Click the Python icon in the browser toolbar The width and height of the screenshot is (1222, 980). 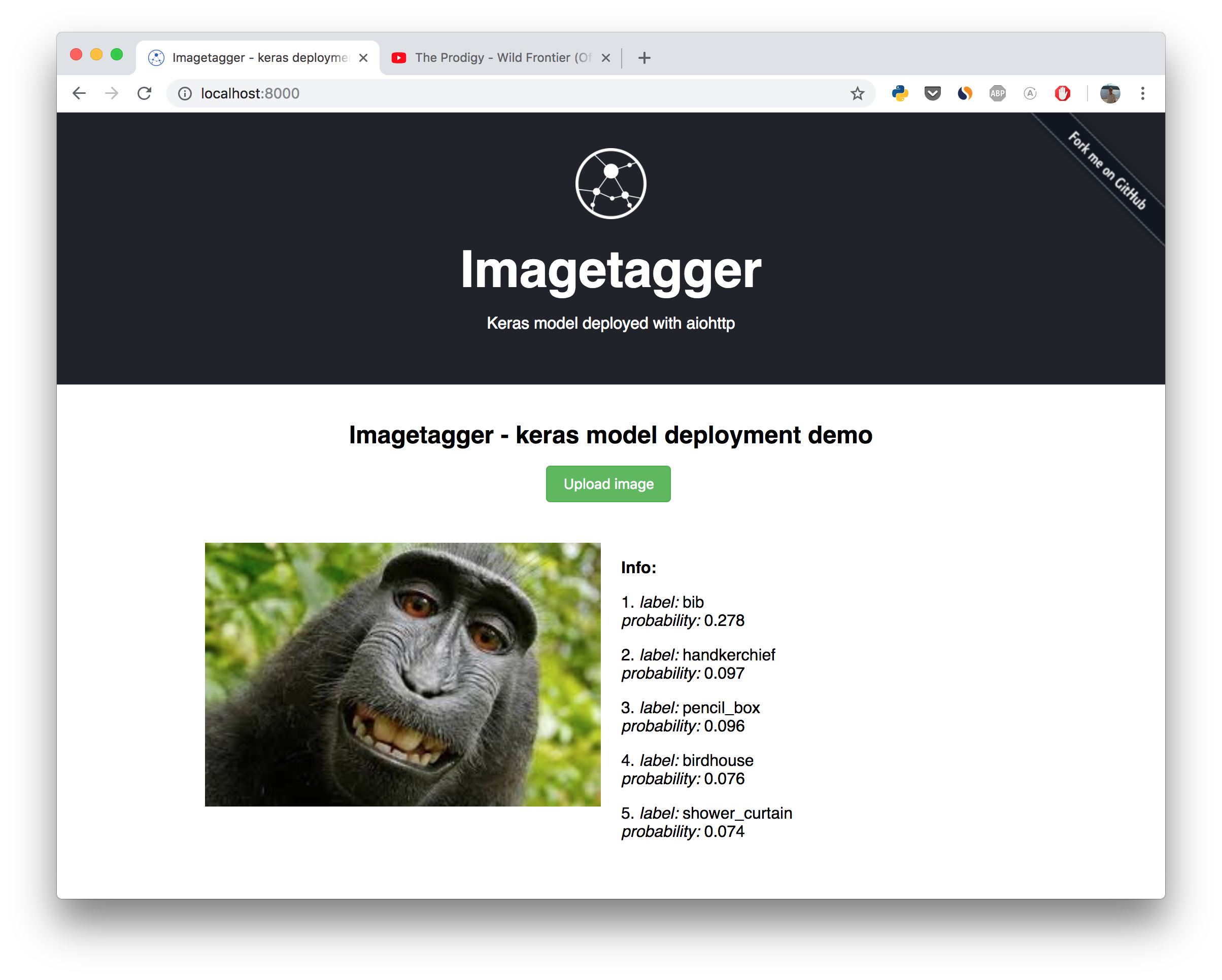point(900,92)
